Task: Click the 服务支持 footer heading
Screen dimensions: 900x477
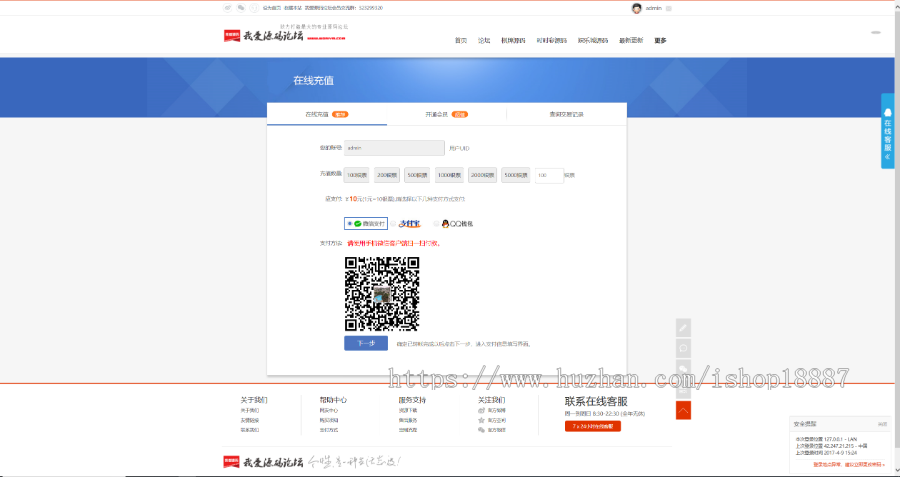Action: point(412,400)
